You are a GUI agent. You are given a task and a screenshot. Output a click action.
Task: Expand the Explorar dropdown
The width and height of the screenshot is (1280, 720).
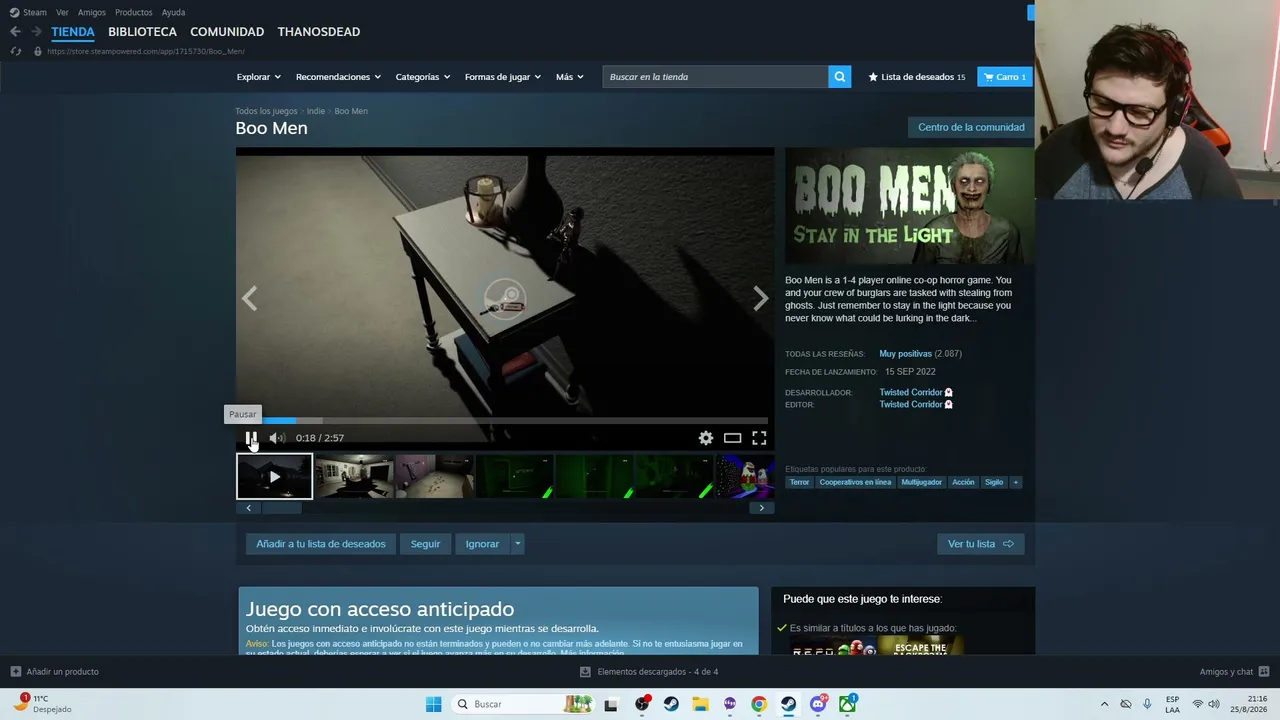(258, 77)
